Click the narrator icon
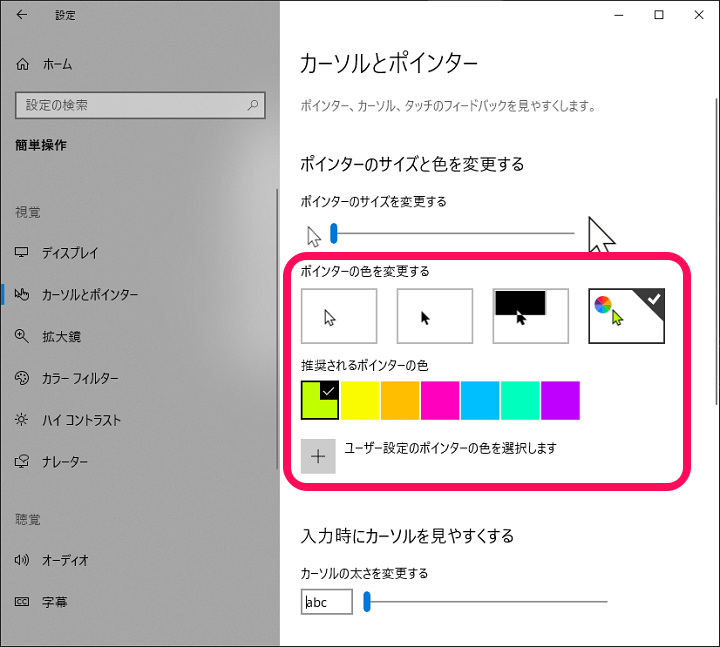Image resolution: width=720 pixels, height=647 pixels. (22, 461)
